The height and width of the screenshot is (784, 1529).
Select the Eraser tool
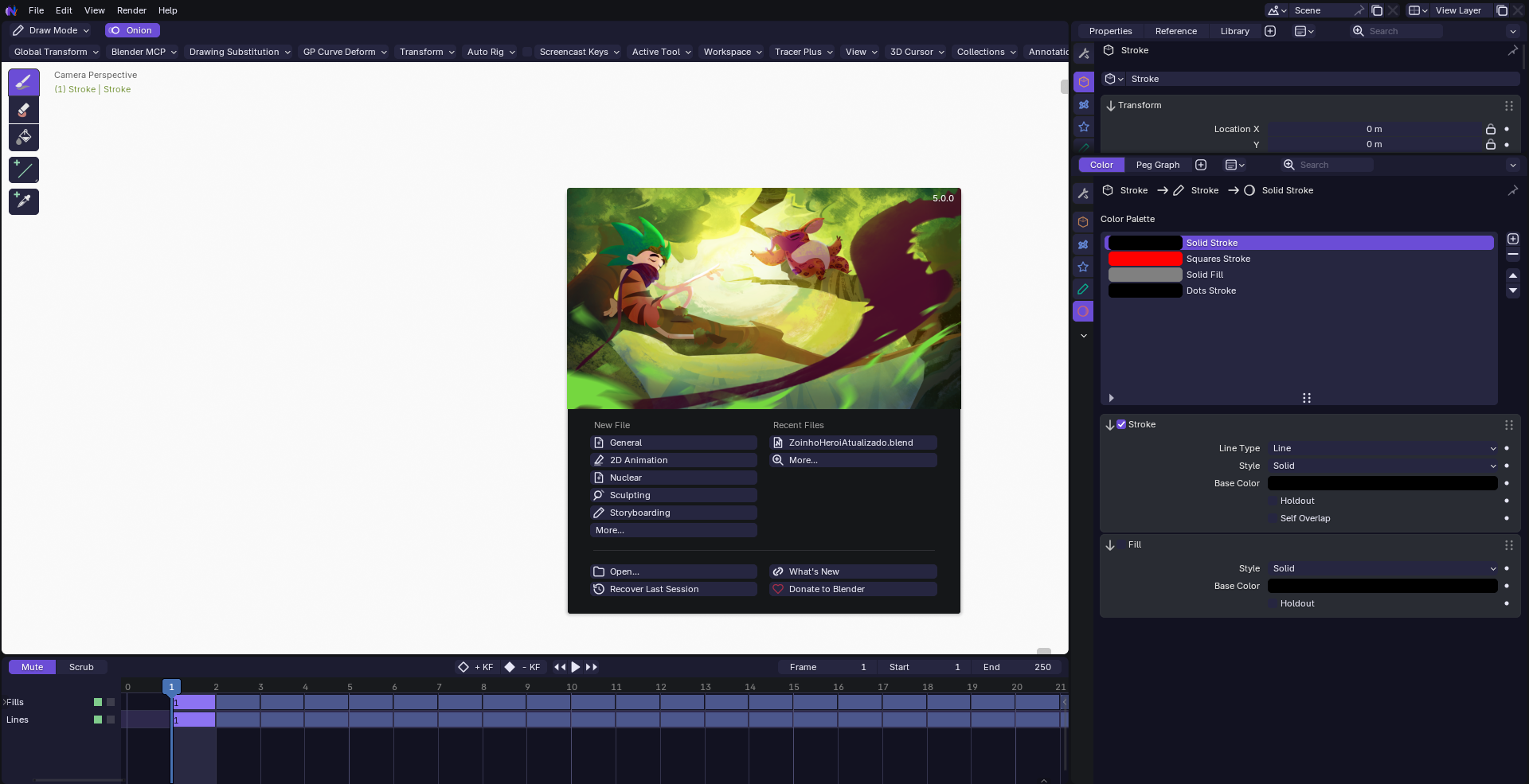point(24,110)
